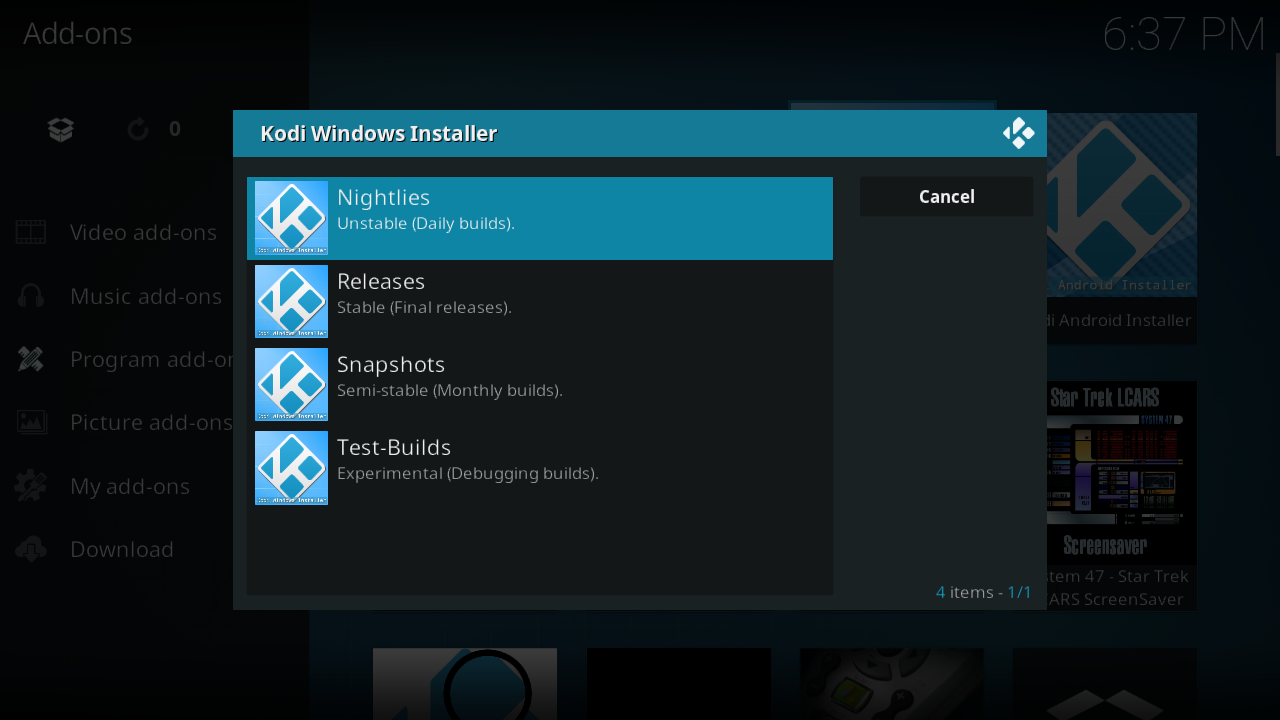This screenshot has width=1280, height=720.
Task: Click the Nightlies Kodi installer icon
Action: tap(291, 218)
